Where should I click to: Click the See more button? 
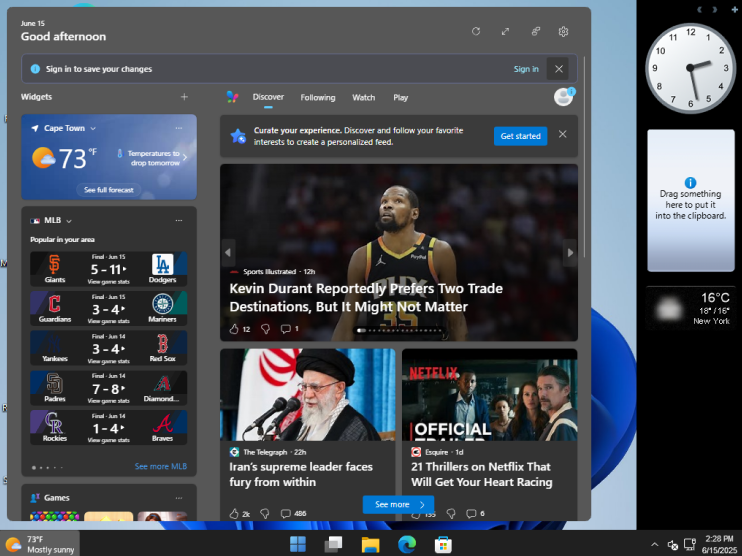click(x=398, y=504)
